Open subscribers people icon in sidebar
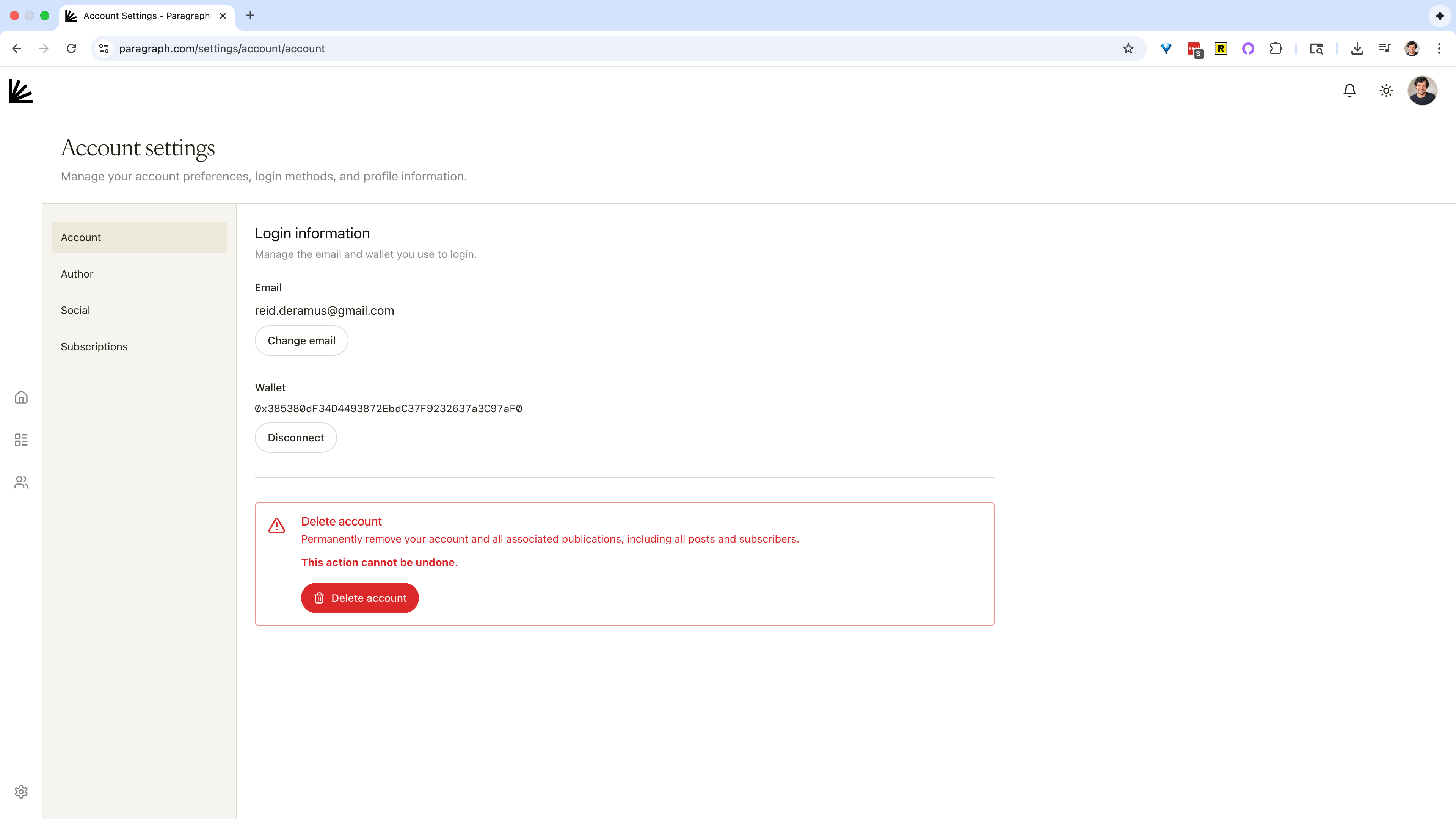Screen dimensions: 1456x819 (21, 482)
